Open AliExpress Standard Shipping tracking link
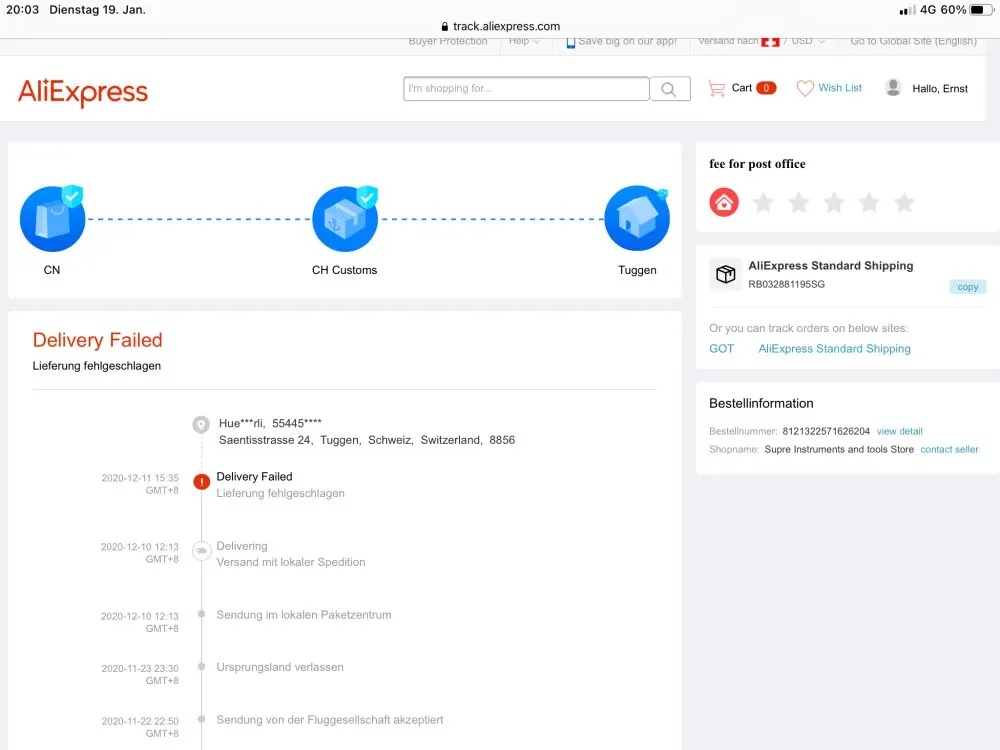The width and height of the screenshot is (1000, 750). click(x=834, y=349)
